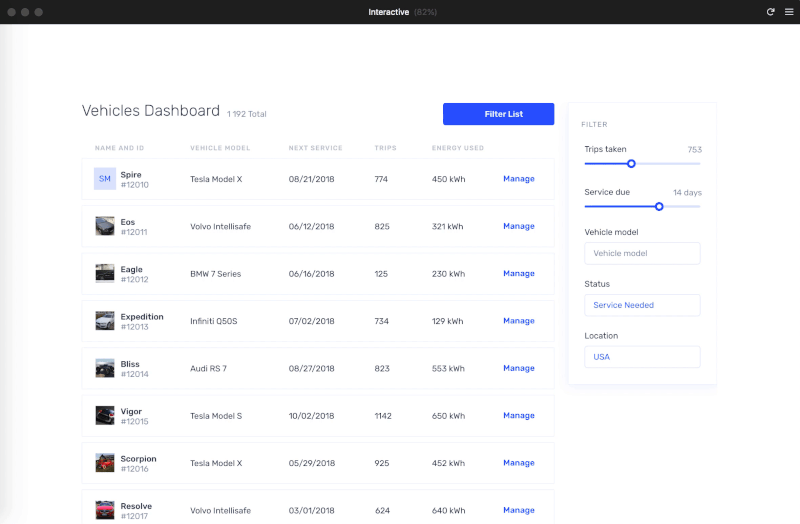Click the refresh icon in title bar
The width and height of the screenshot is (800, 524).
tap(770, 12)
